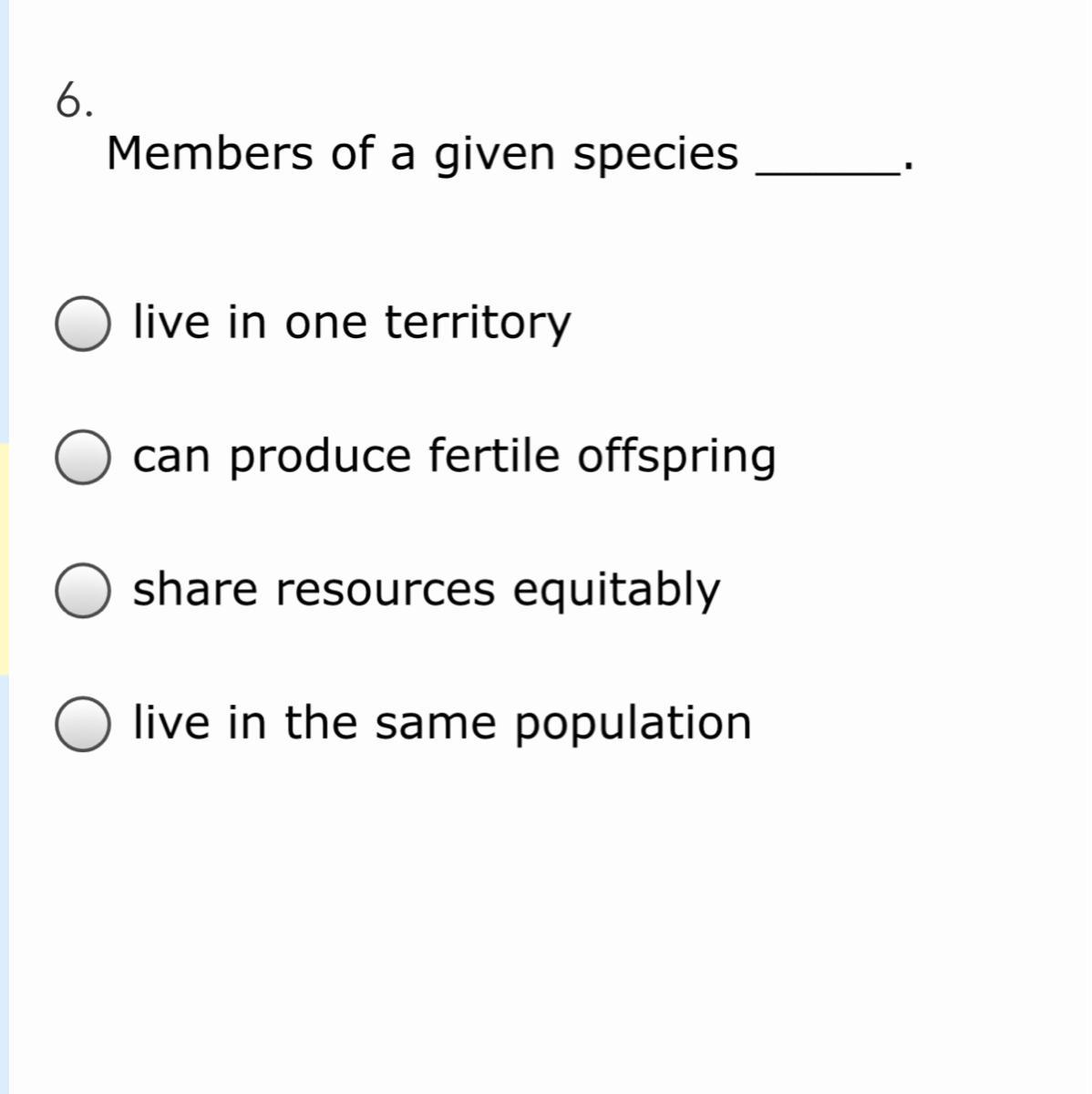Click the word 'Members' in the question
The height and width of the screenshot is (1094, 1092).
(210, 152)
